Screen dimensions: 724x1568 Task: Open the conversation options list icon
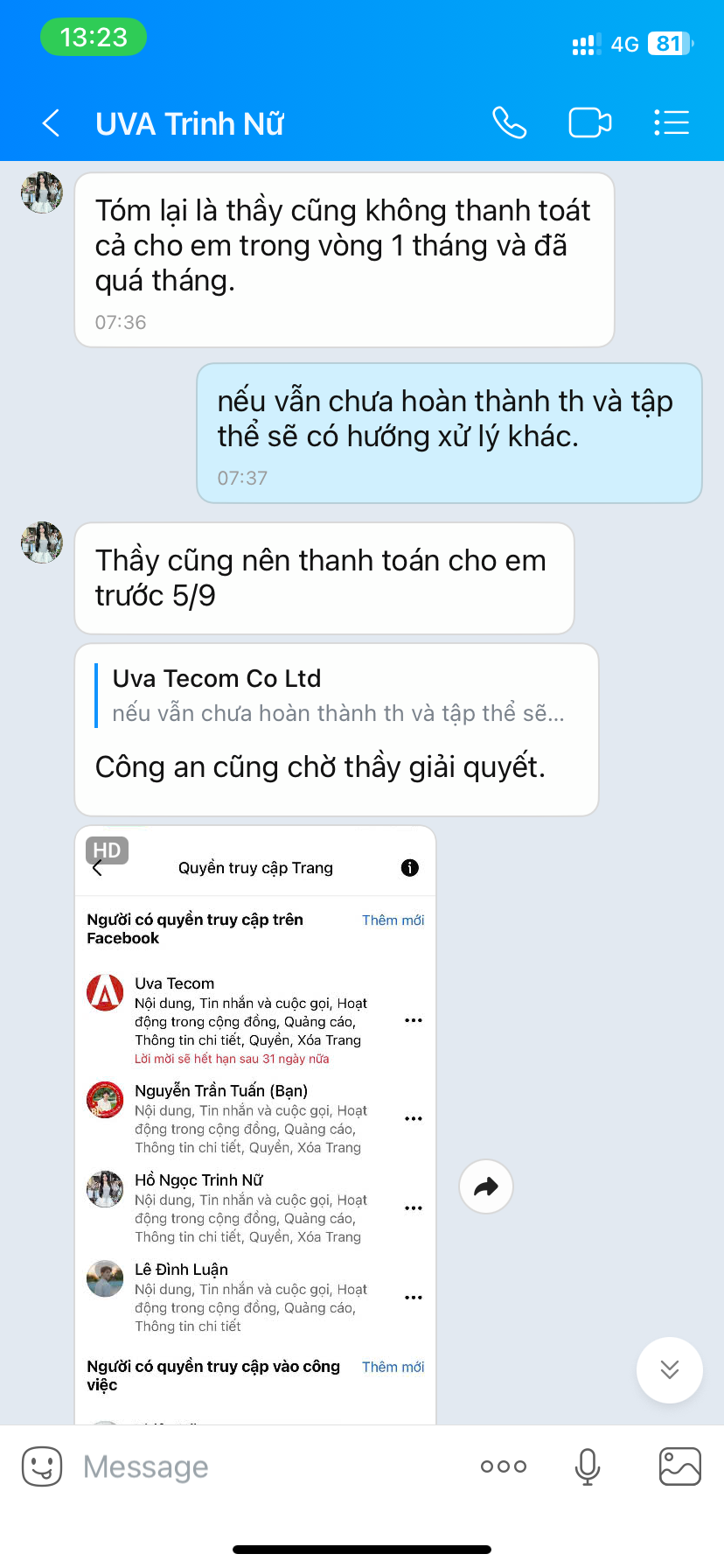[x=672, y=122]
